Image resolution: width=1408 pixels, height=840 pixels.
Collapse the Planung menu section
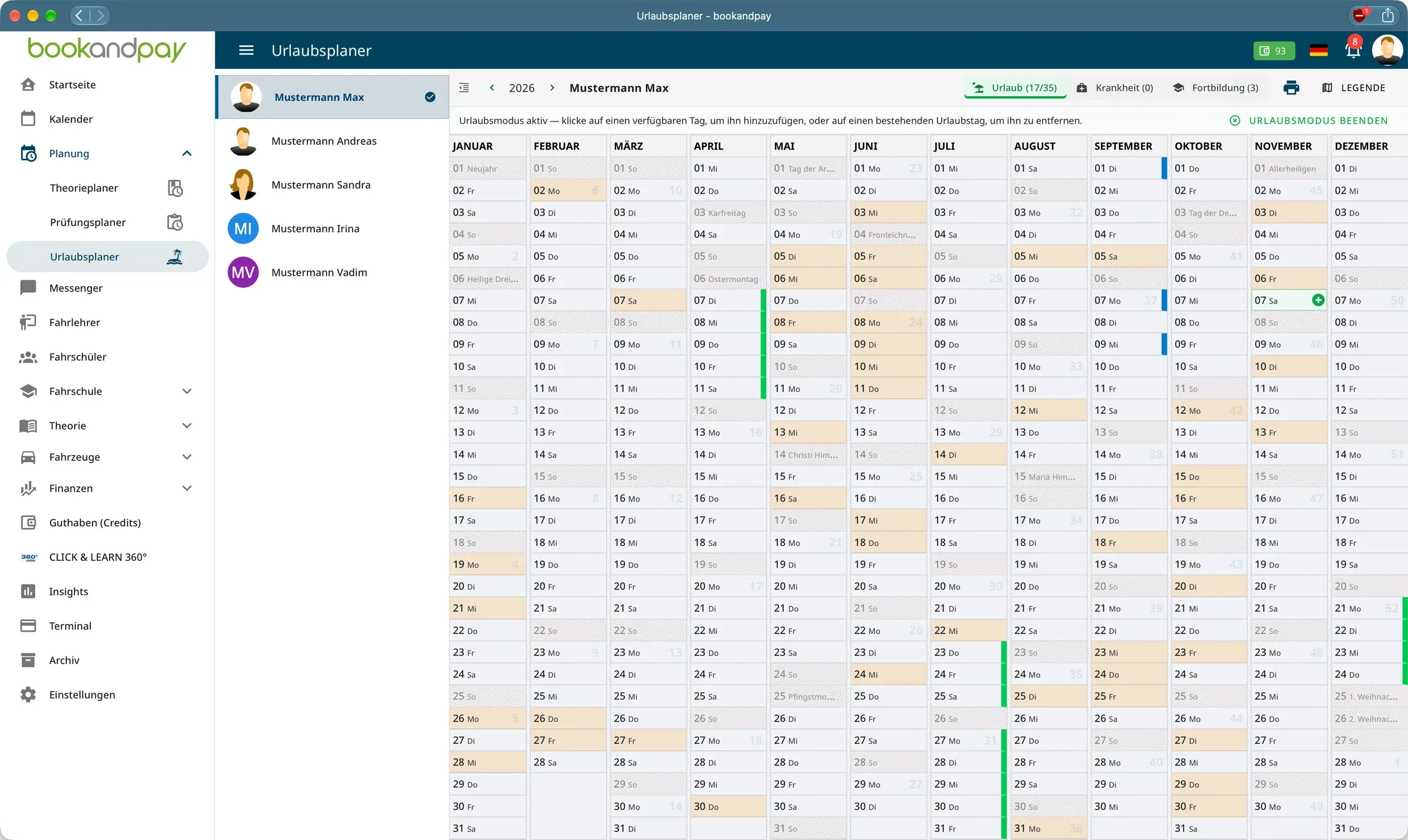[187, 154]
